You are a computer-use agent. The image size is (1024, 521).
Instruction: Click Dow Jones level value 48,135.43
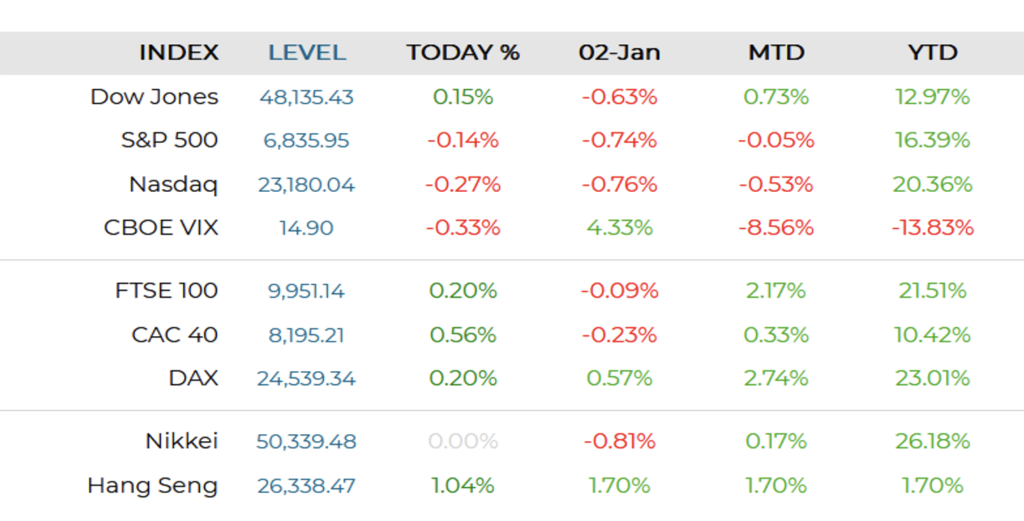[x=306, y=97]
